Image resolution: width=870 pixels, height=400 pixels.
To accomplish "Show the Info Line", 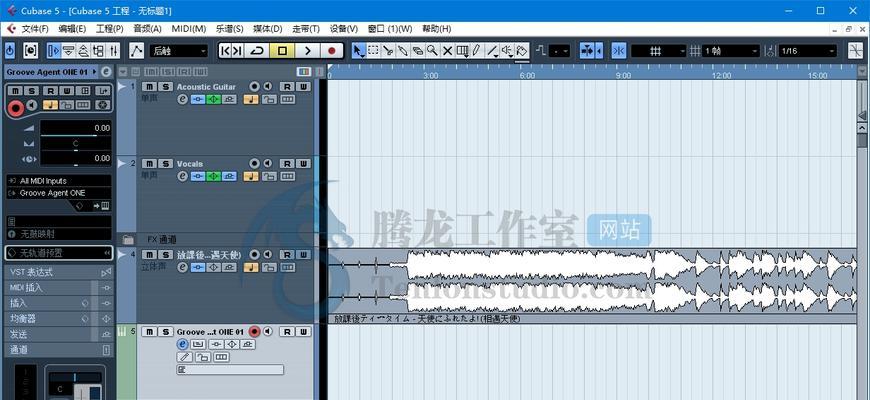I will tap(68, 51).
